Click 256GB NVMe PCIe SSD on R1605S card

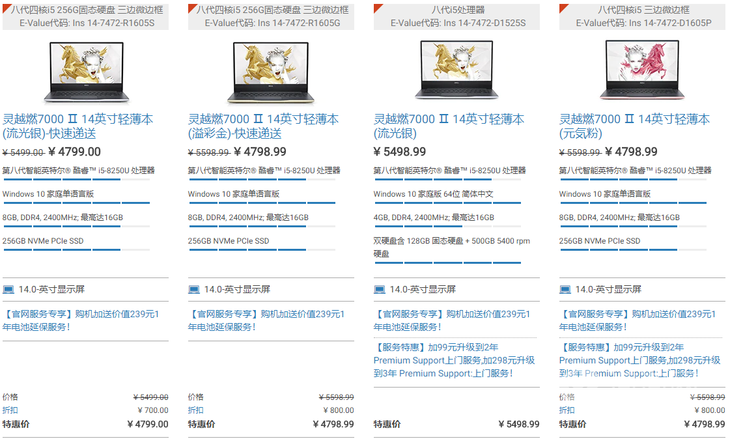(43, 241)
